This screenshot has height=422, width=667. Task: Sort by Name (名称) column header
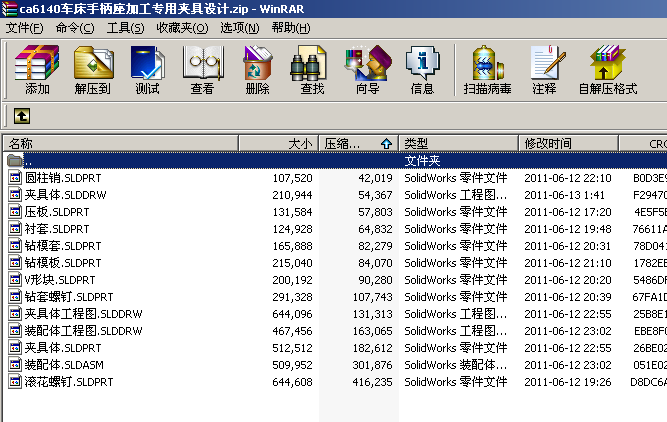120,143
